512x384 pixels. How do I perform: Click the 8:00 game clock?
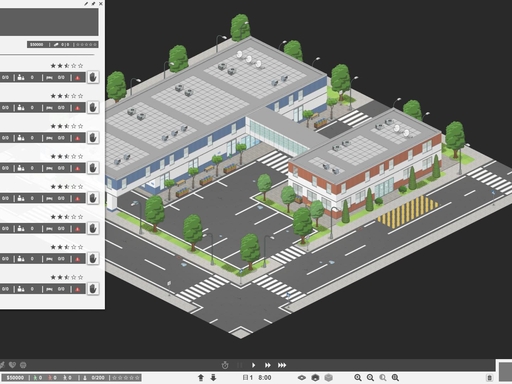[x=265, y=378]
